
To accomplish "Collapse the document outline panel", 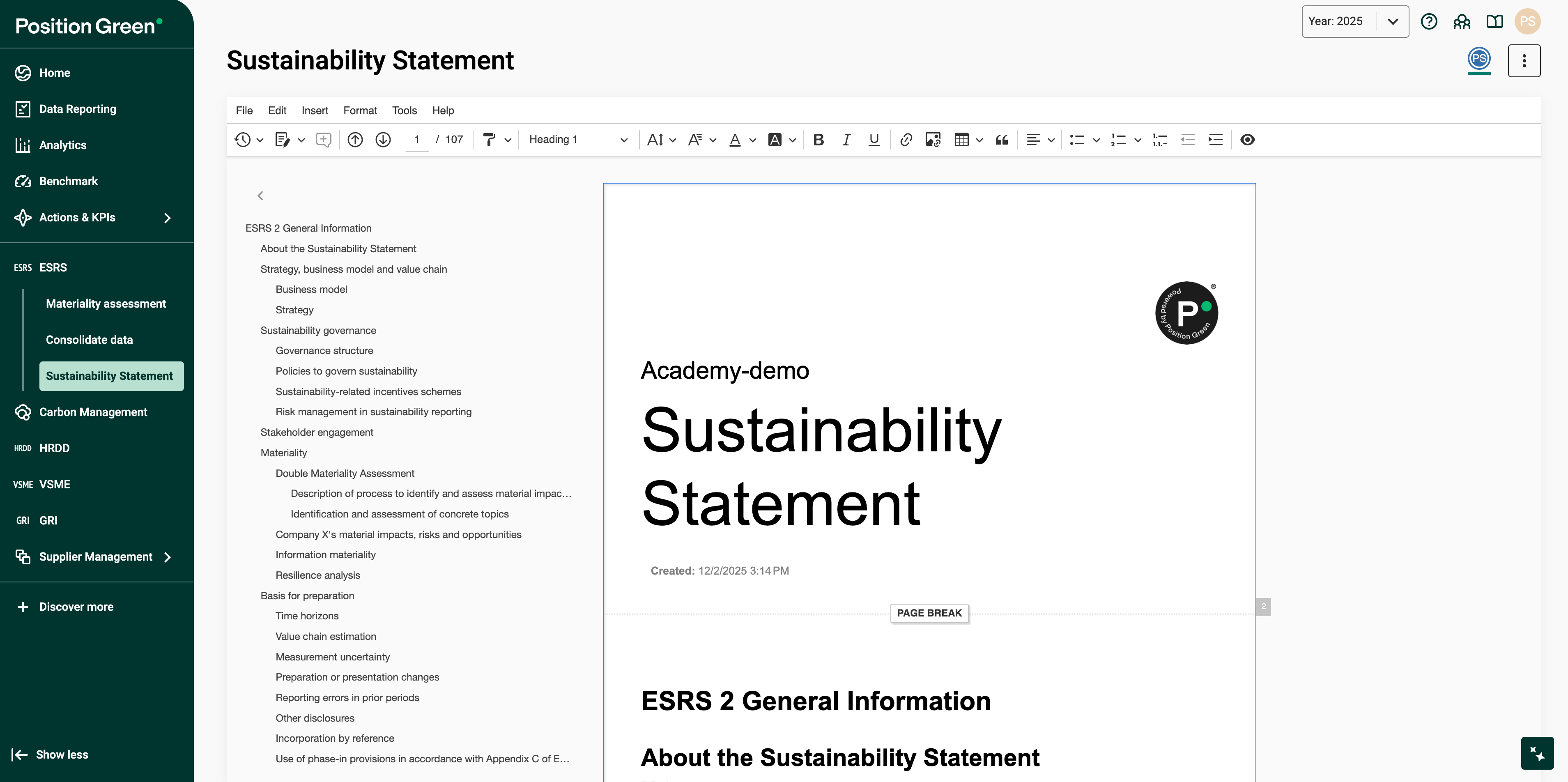I will point(260,195).
